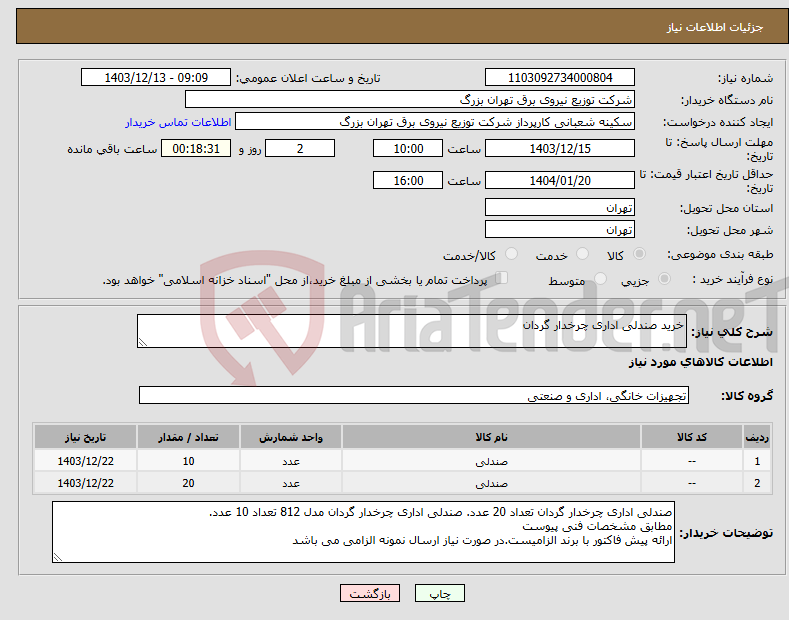Click the announcement date field 1403/12/13 - 09:09
Screen dimensions: 789x620
tap(156, 78)
